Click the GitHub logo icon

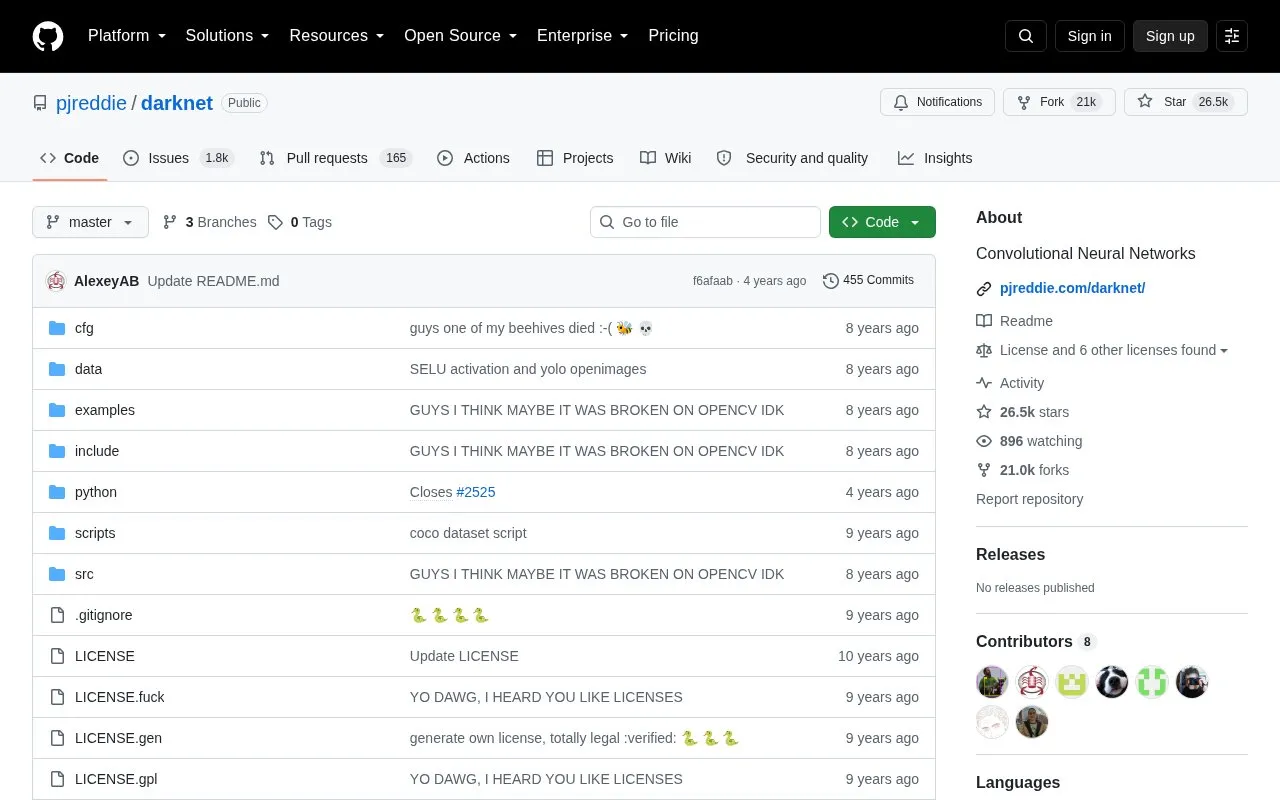pos(48,36)
